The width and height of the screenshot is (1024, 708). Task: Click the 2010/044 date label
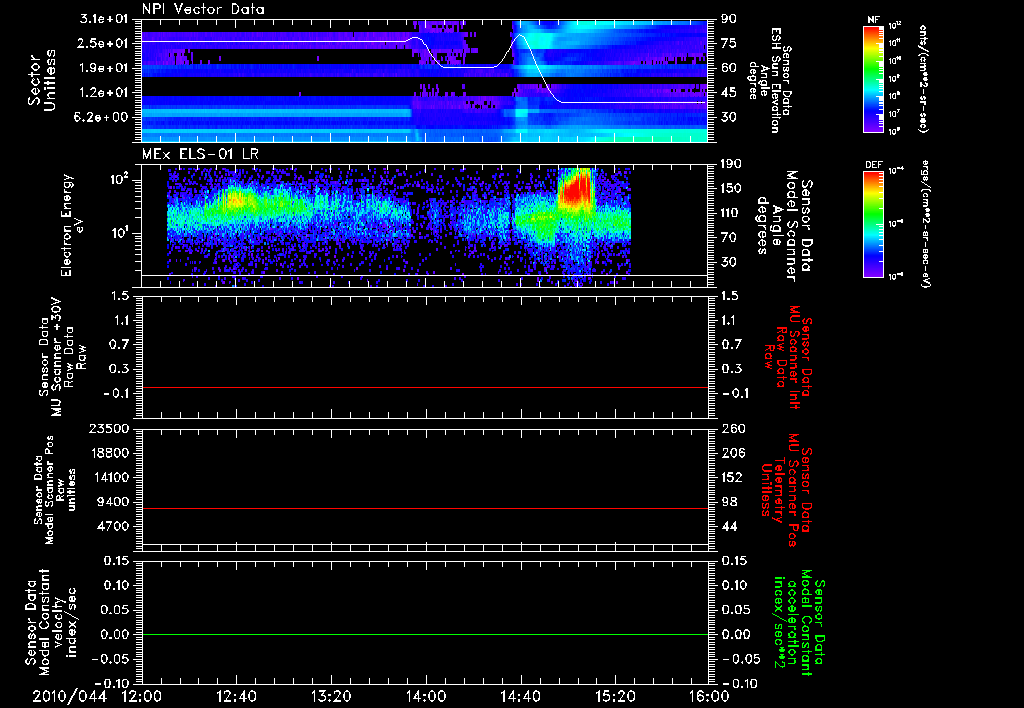pyautogui.click(x=69, y=696)
